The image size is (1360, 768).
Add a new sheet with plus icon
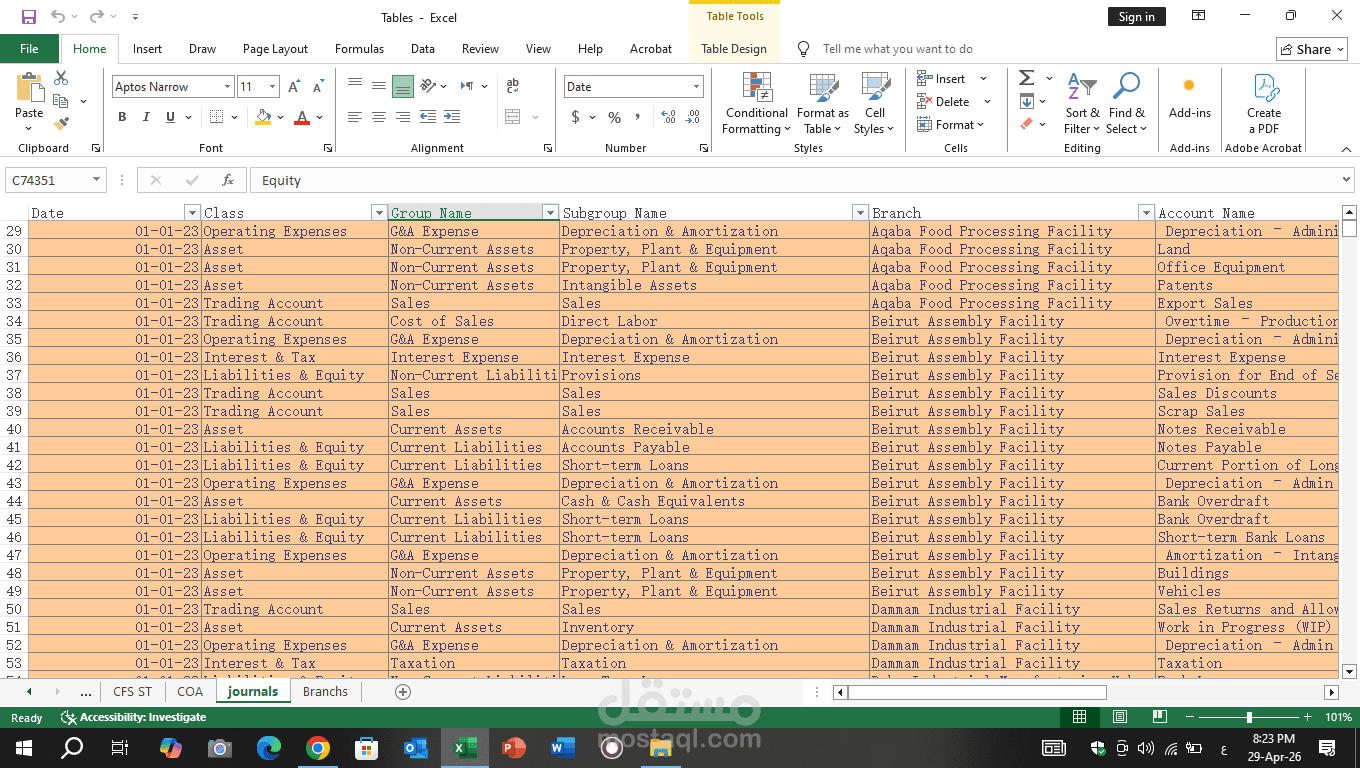tap(403, 692)
